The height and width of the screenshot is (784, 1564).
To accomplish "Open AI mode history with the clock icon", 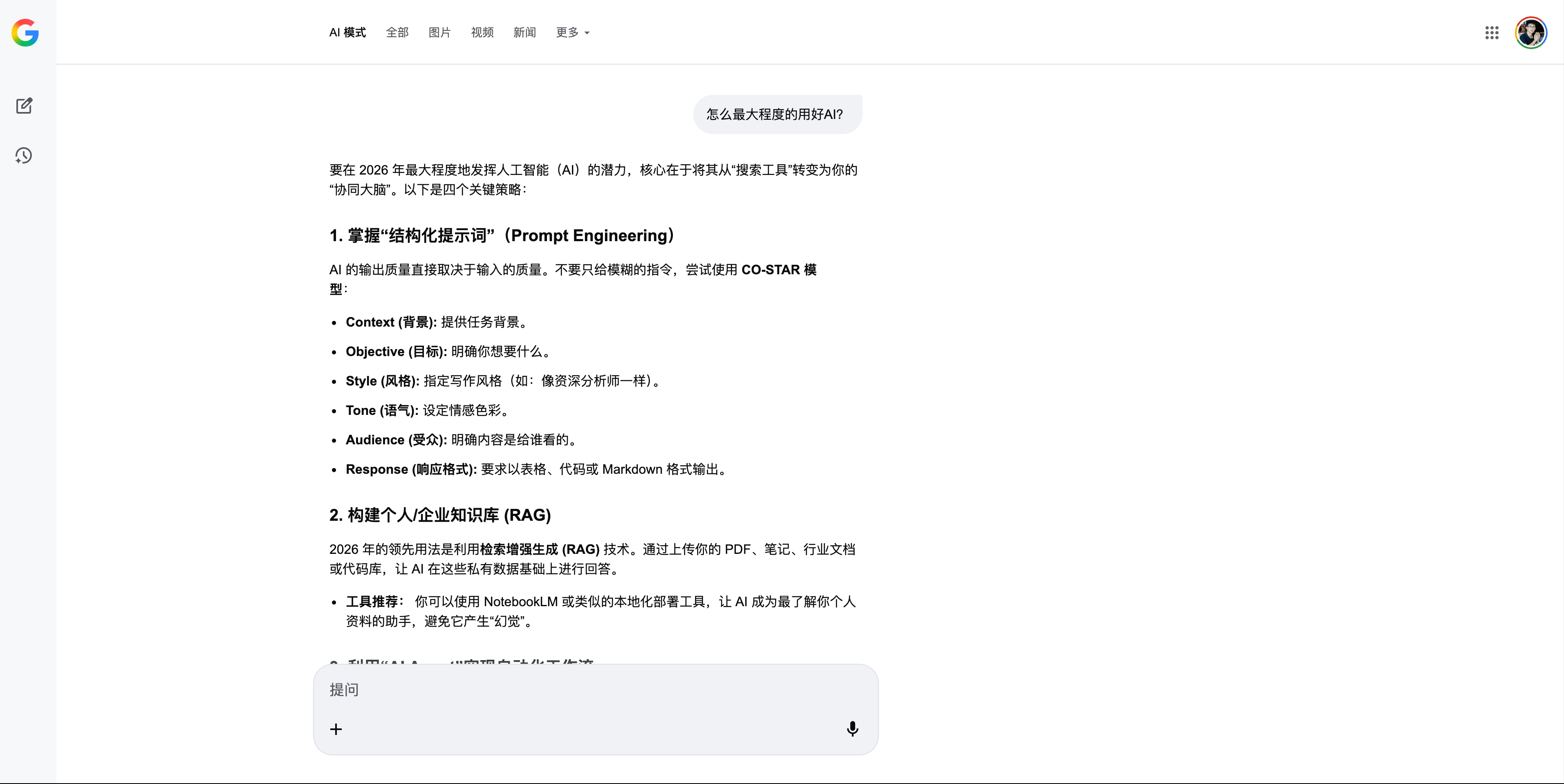I will point(24,155).
